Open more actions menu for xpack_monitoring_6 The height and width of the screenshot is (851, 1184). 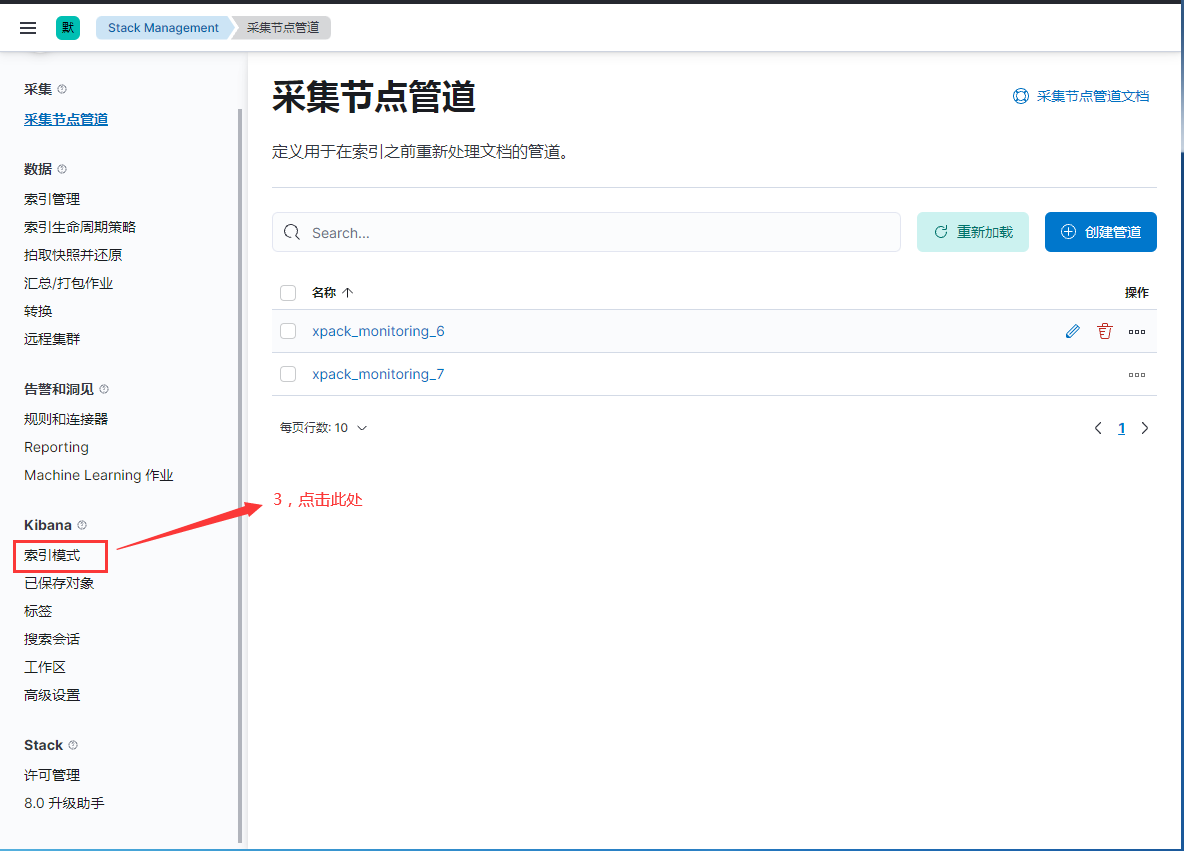click(x=1136, y=331)
